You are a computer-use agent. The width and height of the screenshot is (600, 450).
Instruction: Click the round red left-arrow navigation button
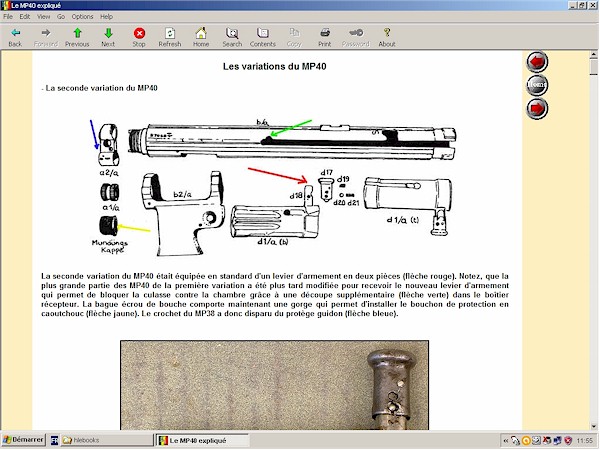tap(537, 62)
